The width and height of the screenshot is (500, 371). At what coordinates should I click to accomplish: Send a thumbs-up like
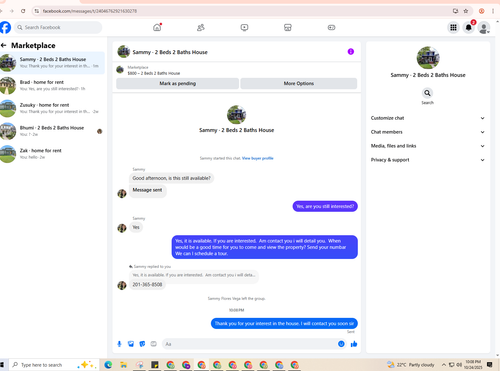(354, 344)
